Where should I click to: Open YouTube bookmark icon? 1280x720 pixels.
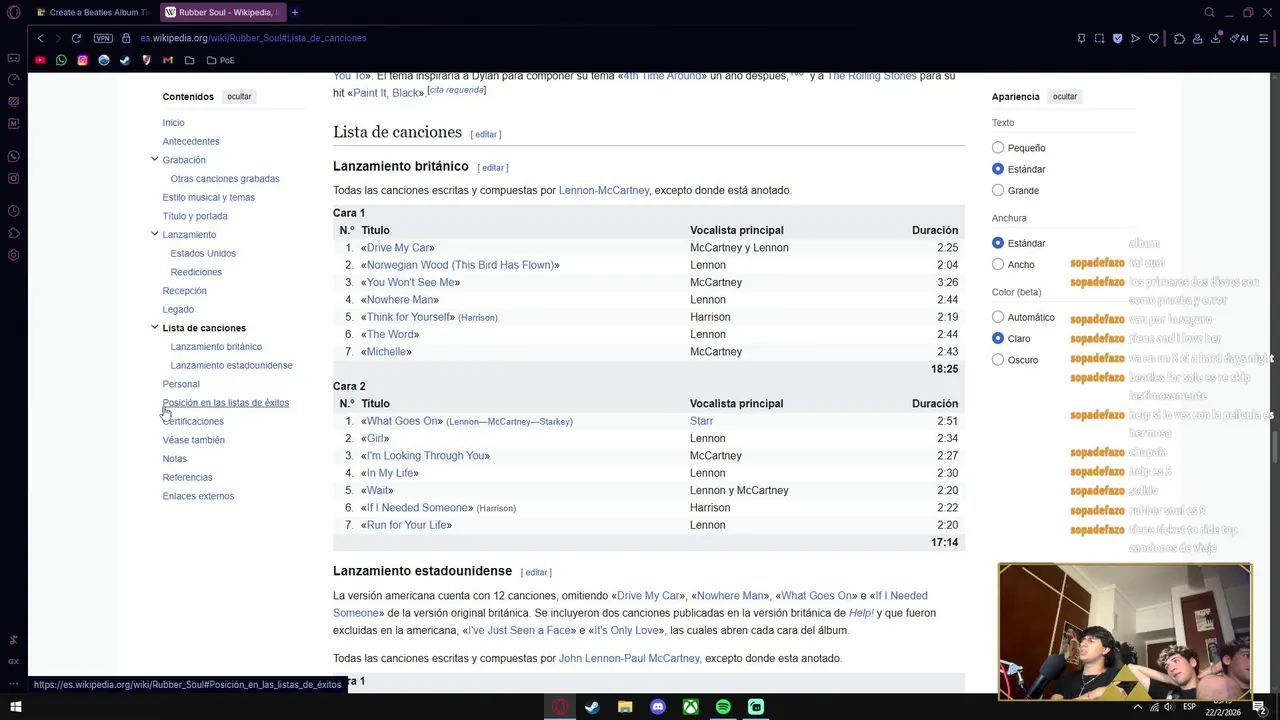click(40, 60)
